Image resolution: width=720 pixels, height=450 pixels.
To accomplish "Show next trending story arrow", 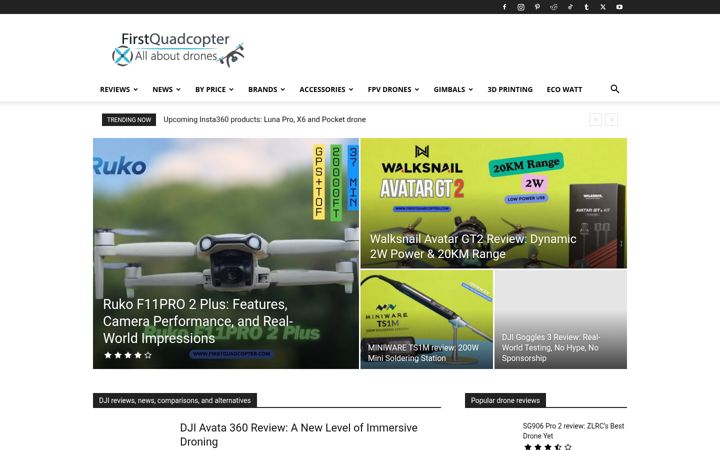I will click(x=612, y=119).
